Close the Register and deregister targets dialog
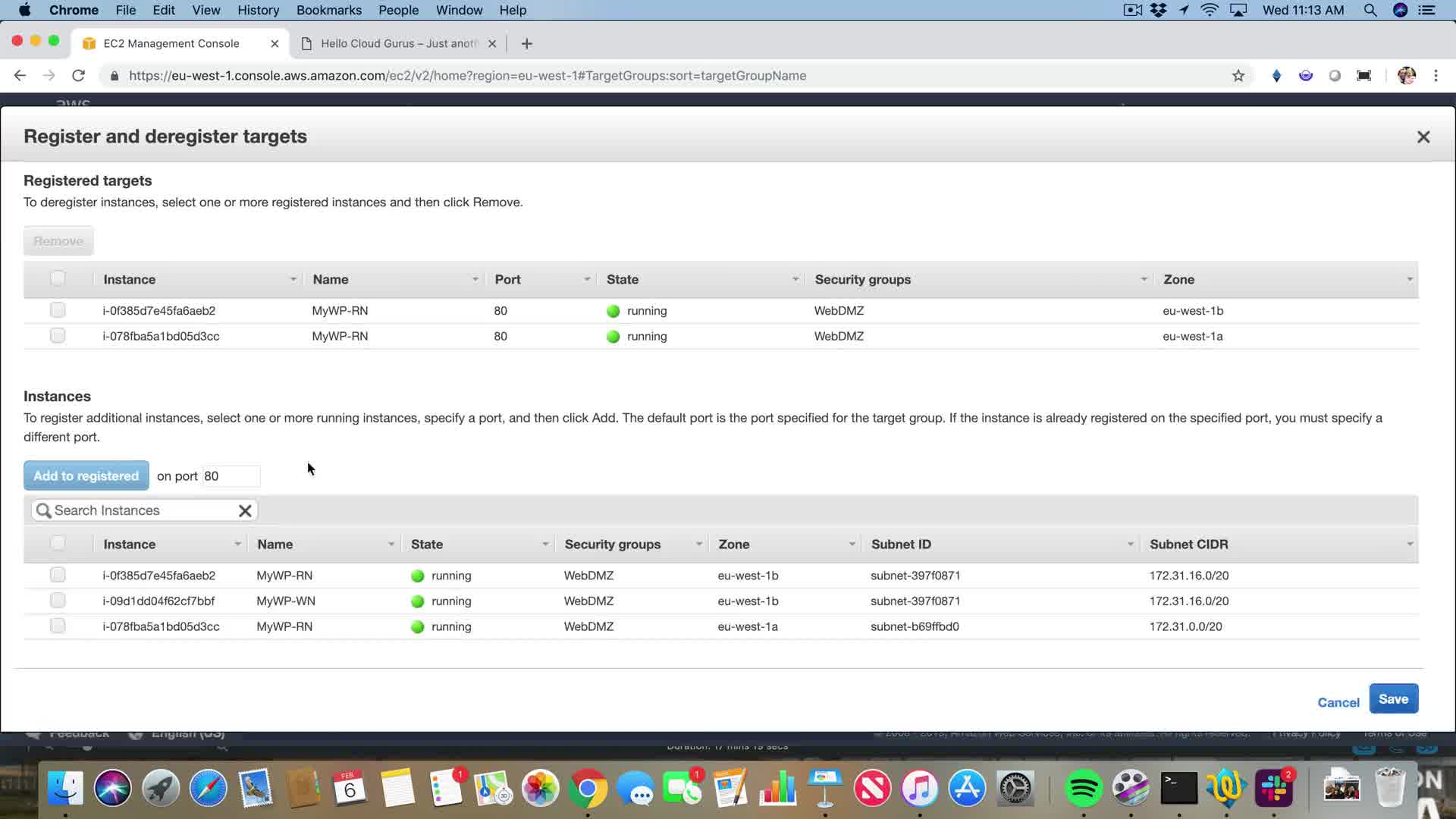This screenshot has width=1456, height=819. pos(1423,137)
